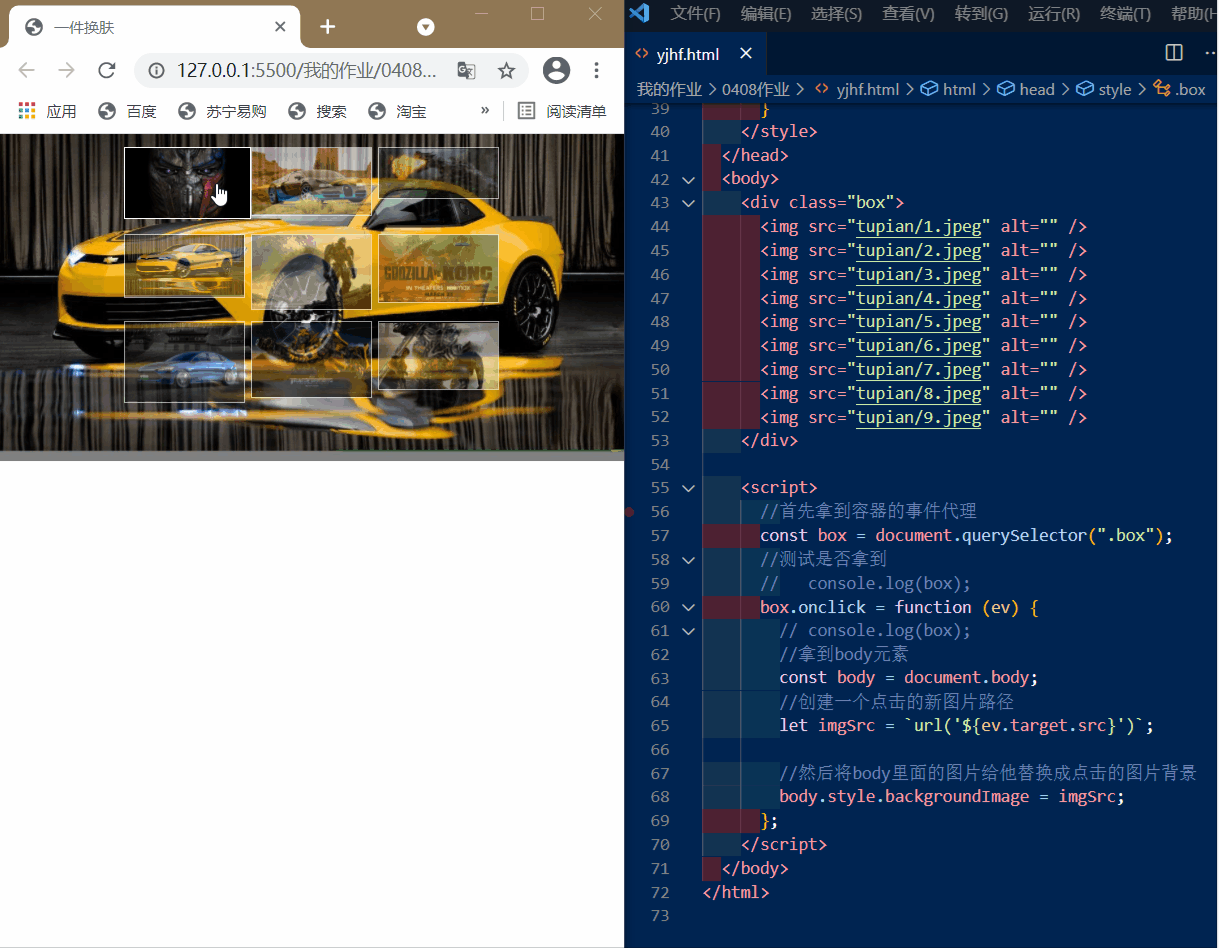Open the 查看(V) menu

pyautogui.click(x=908, y=13)
